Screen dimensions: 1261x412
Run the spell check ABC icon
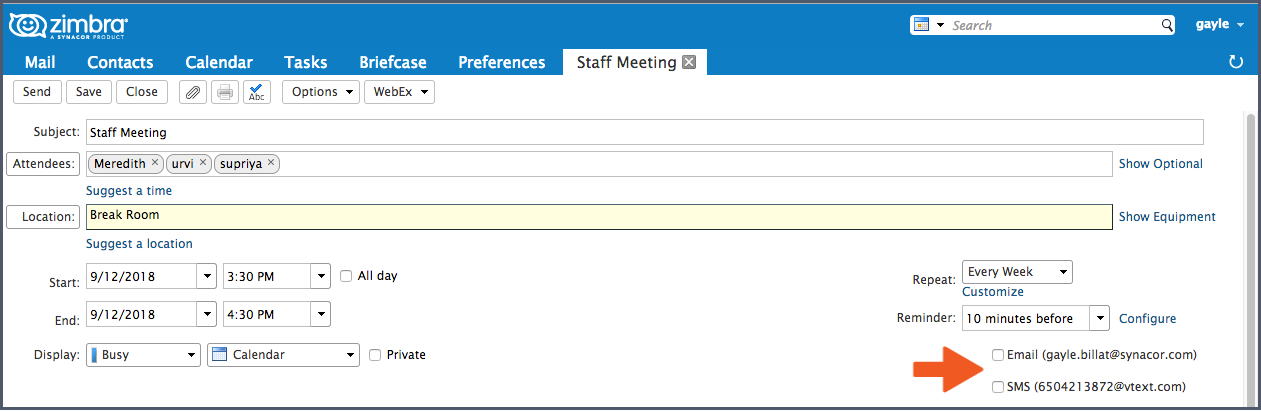click(257, 92)
